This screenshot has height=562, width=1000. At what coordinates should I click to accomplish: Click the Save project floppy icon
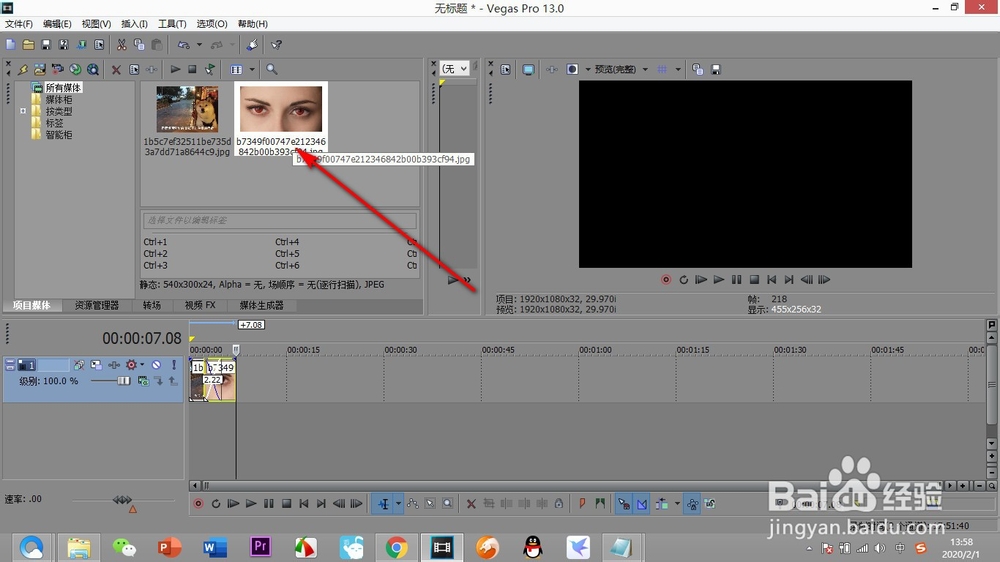tap(46, 45)
